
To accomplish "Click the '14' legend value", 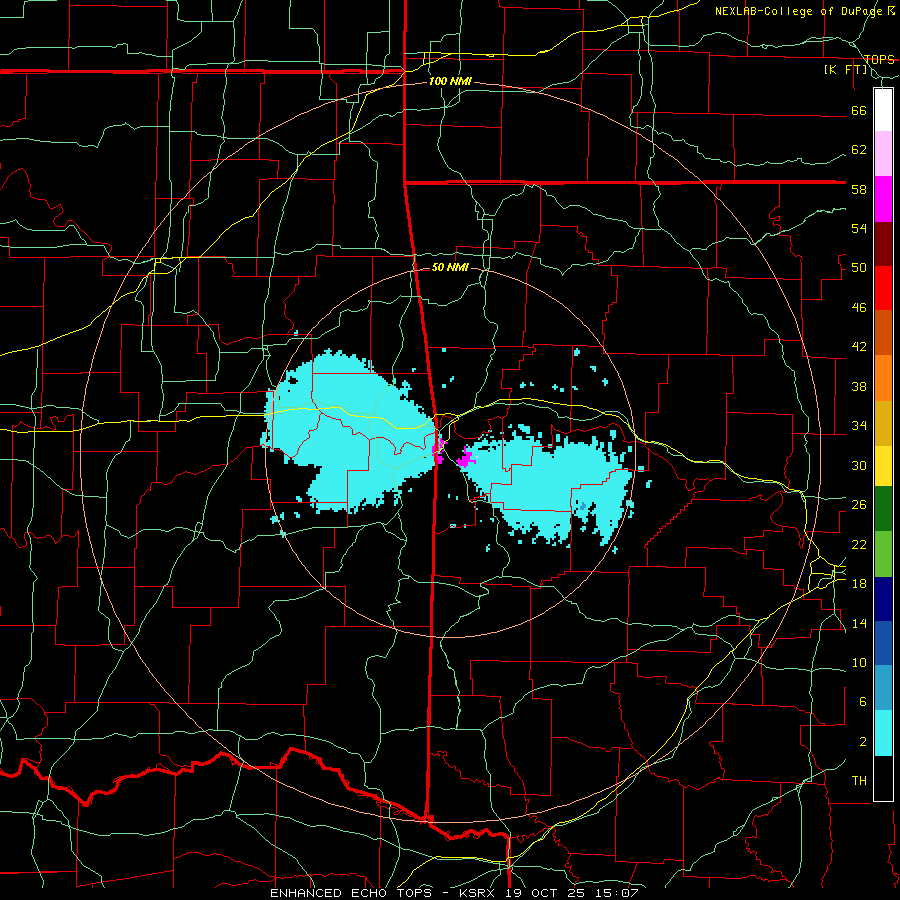I will point(859,623).
